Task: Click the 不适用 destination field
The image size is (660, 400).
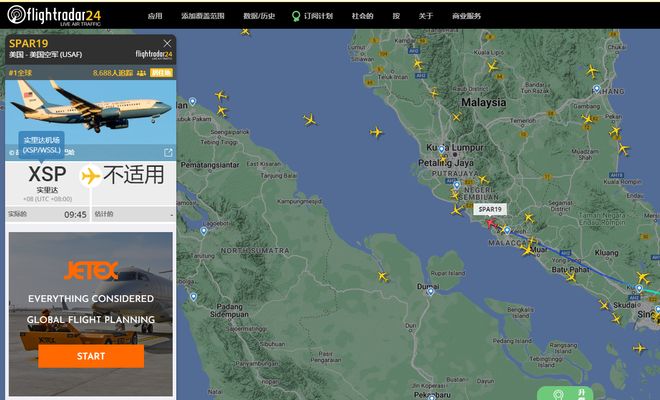Action: coord(133,174)
